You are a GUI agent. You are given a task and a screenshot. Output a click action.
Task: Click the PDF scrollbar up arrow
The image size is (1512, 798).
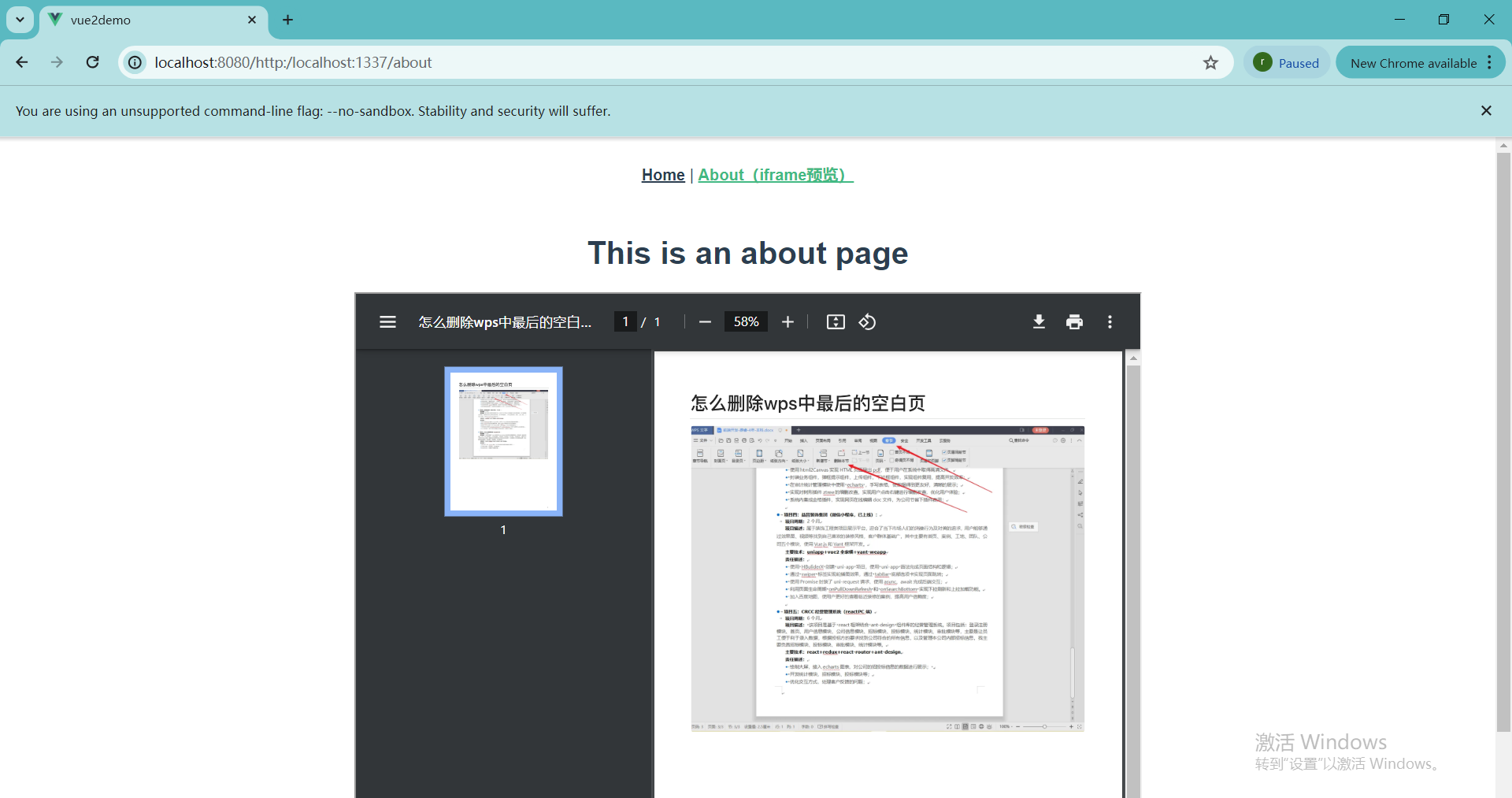[x=1133, y=358]
